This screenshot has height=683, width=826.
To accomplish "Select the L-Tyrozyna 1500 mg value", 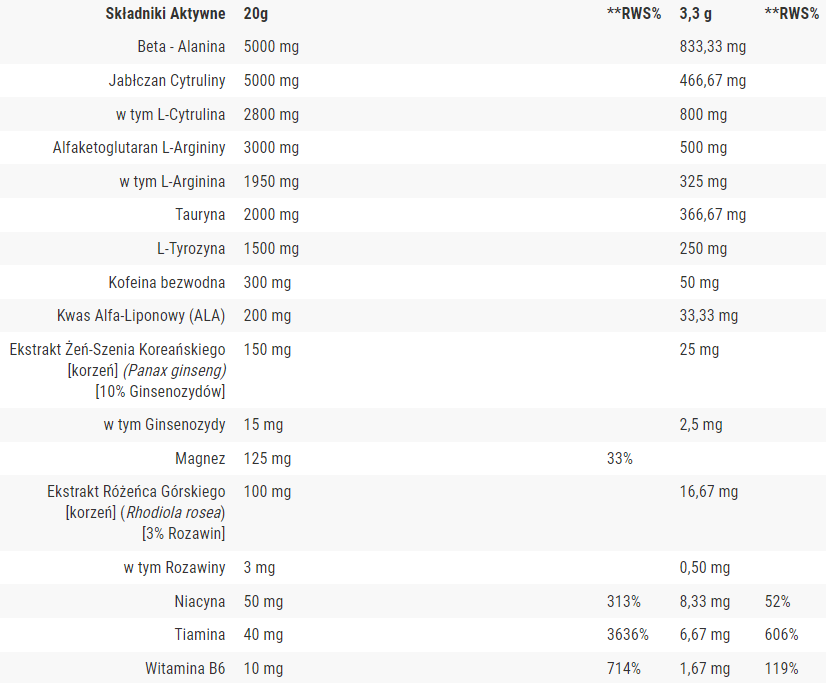I will [x=271, y=249].
